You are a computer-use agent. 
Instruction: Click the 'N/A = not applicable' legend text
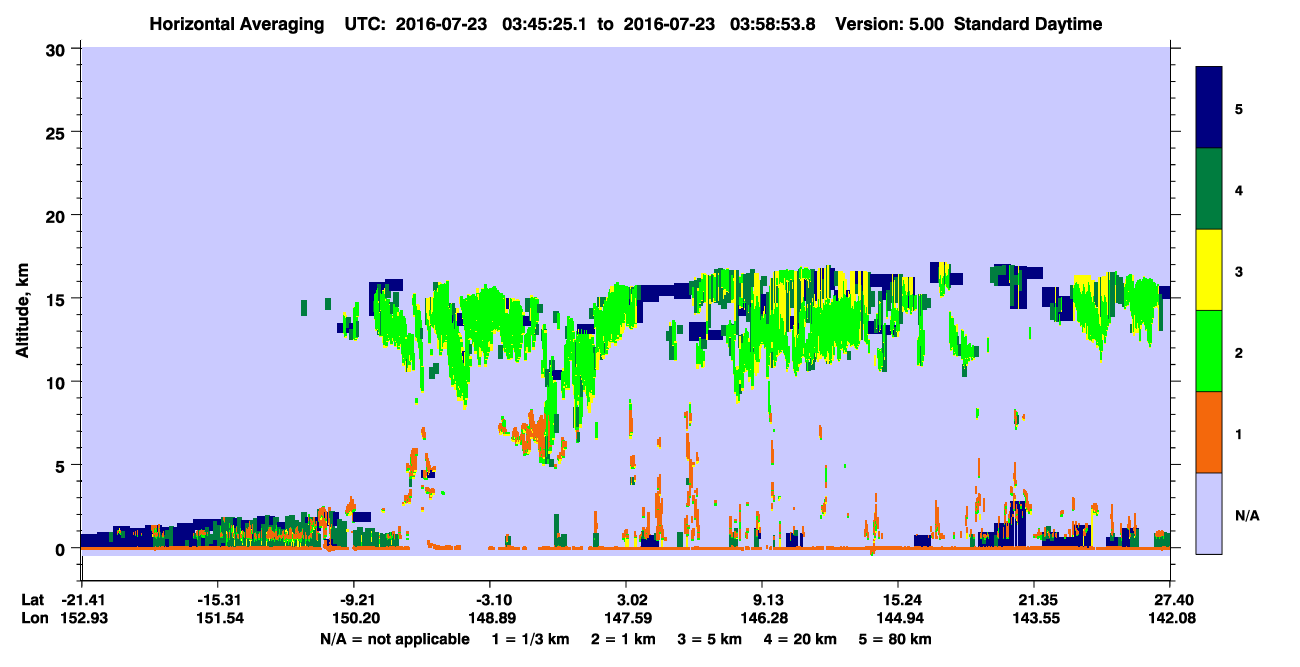coord(394,639)
